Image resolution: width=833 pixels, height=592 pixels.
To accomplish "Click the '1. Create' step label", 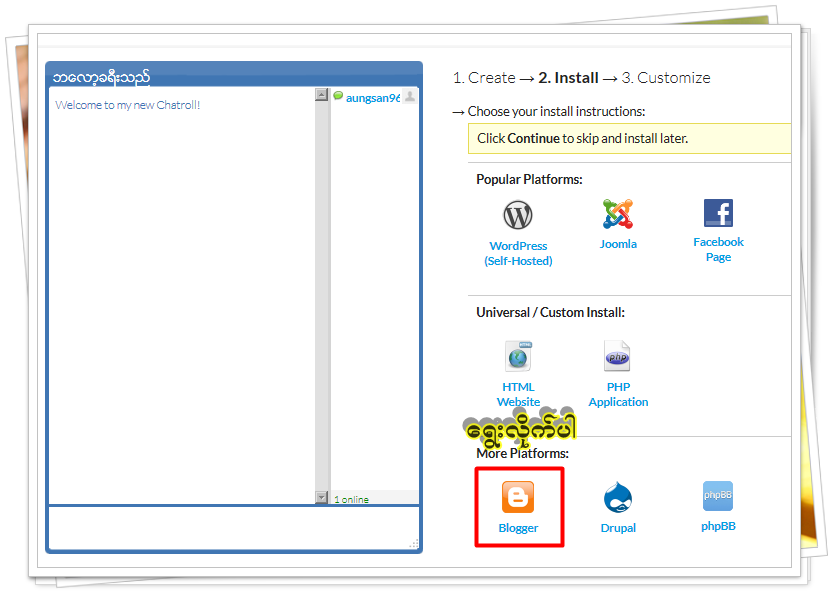I will 484,78.
